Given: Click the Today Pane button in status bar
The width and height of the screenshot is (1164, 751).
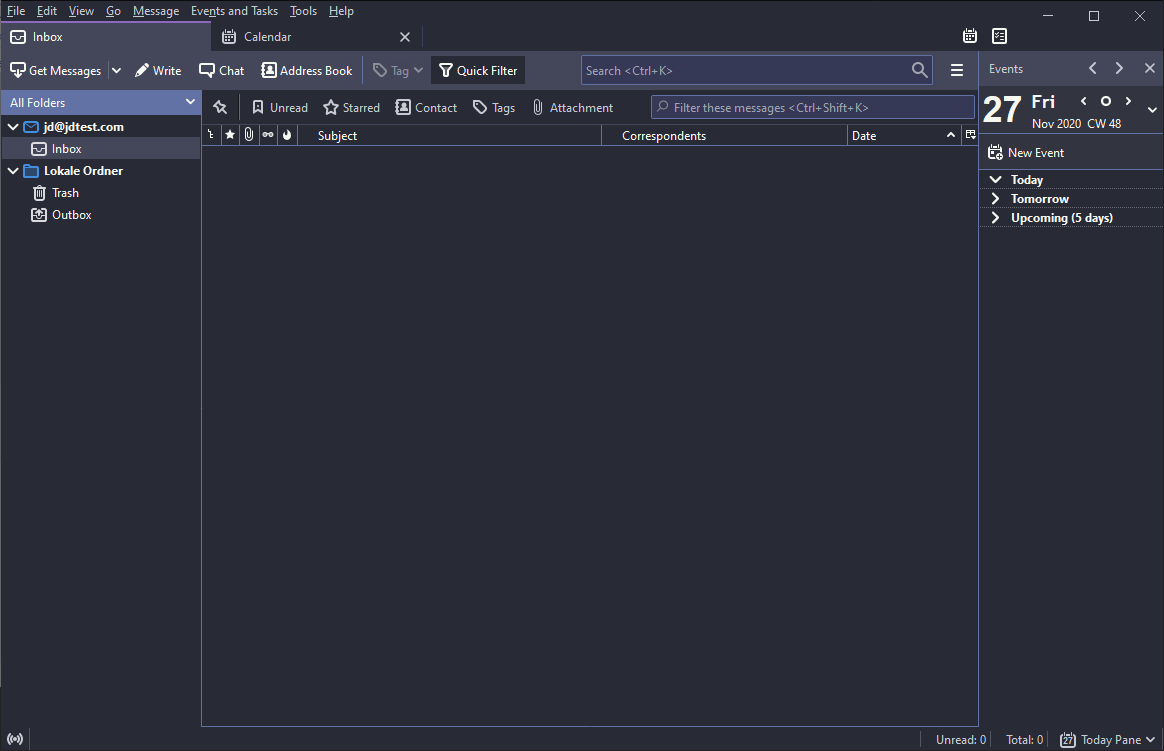Looking at the screenshot, I should [1106, 739].
